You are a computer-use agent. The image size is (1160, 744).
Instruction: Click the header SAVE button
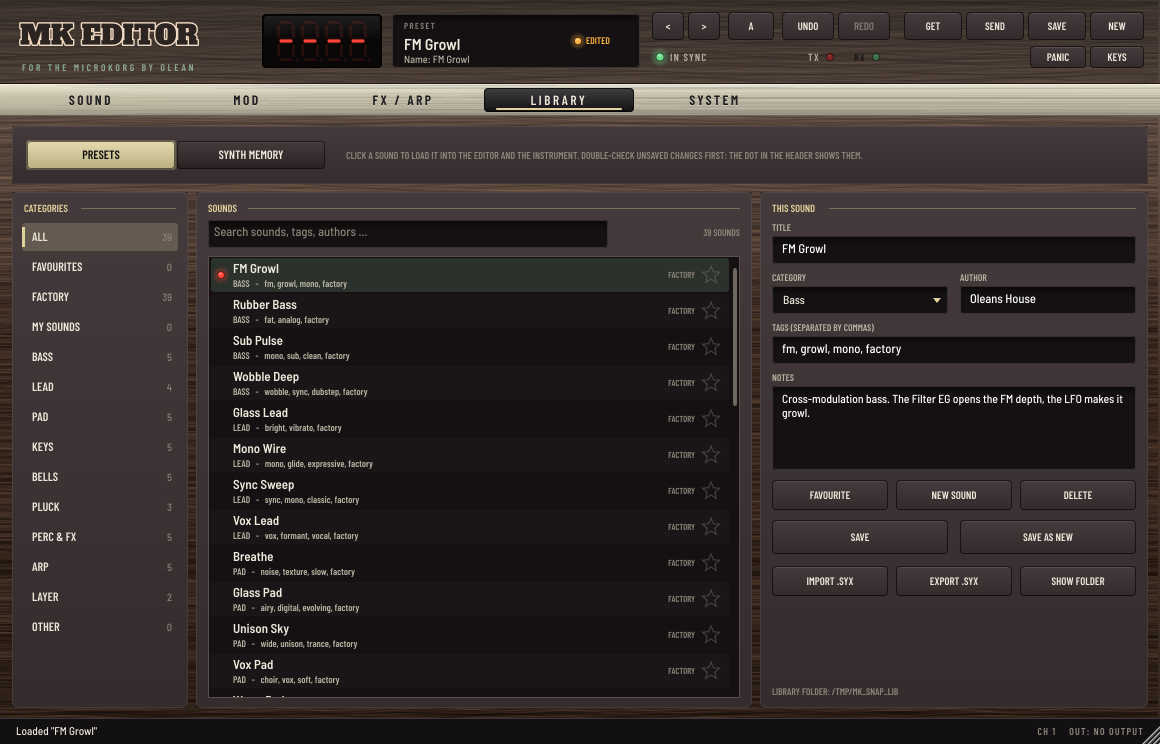pyautogui.click(x=1056, y=27)
